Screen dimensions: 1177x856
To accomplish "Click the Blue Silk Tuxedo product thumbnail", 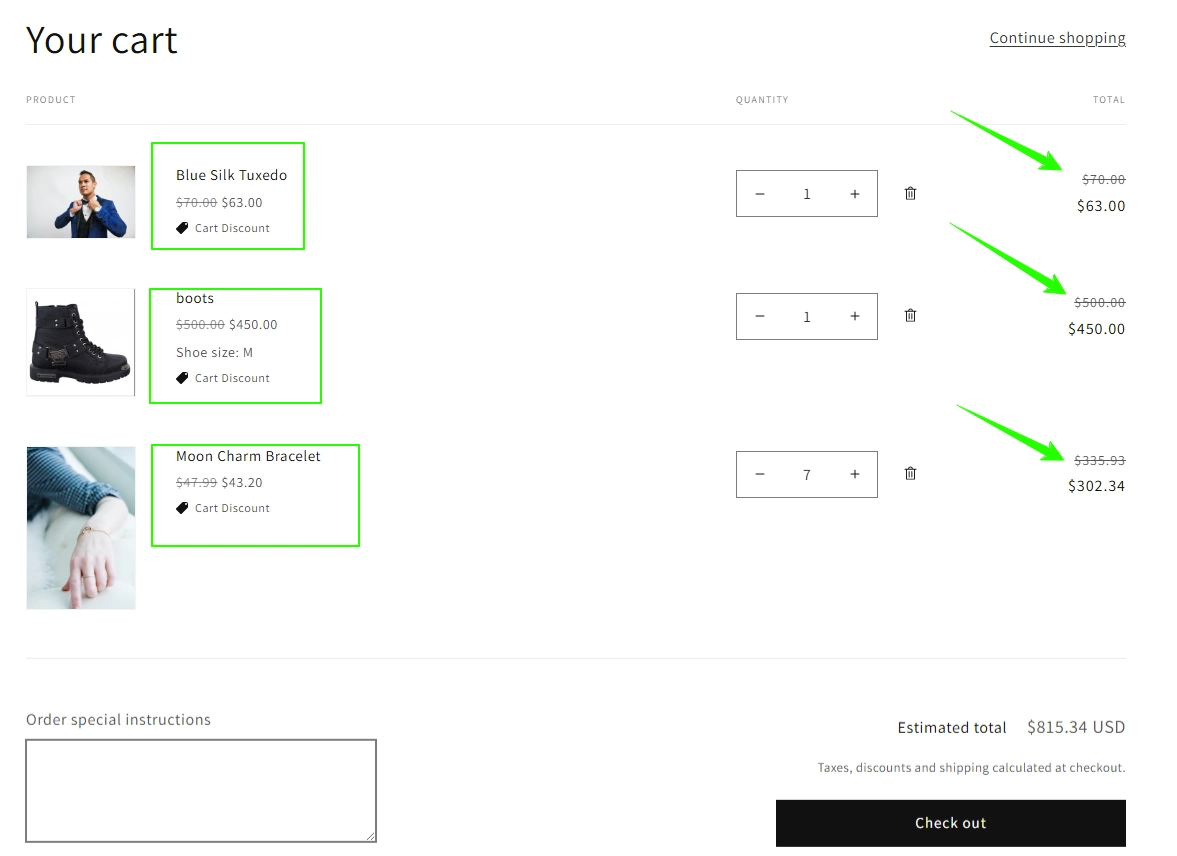I will pyautogui.click(x=80, y=201).
